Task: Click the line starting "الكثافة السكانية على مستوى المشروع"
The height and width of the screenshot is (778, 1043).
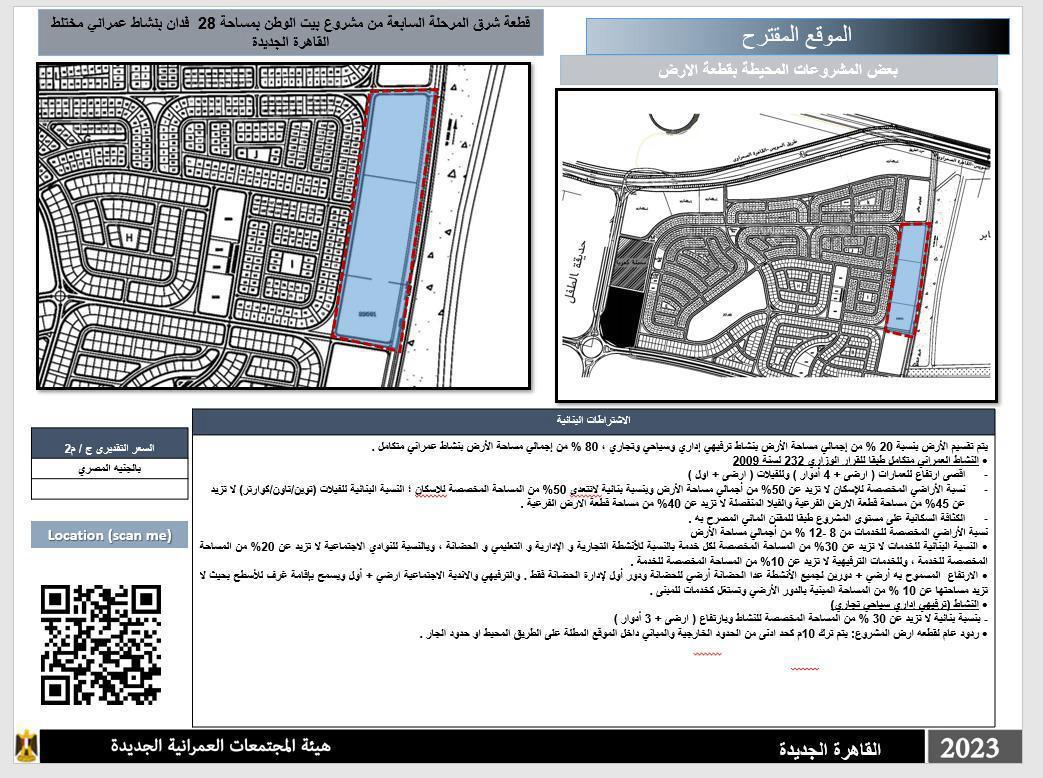Action: (828, 518)
